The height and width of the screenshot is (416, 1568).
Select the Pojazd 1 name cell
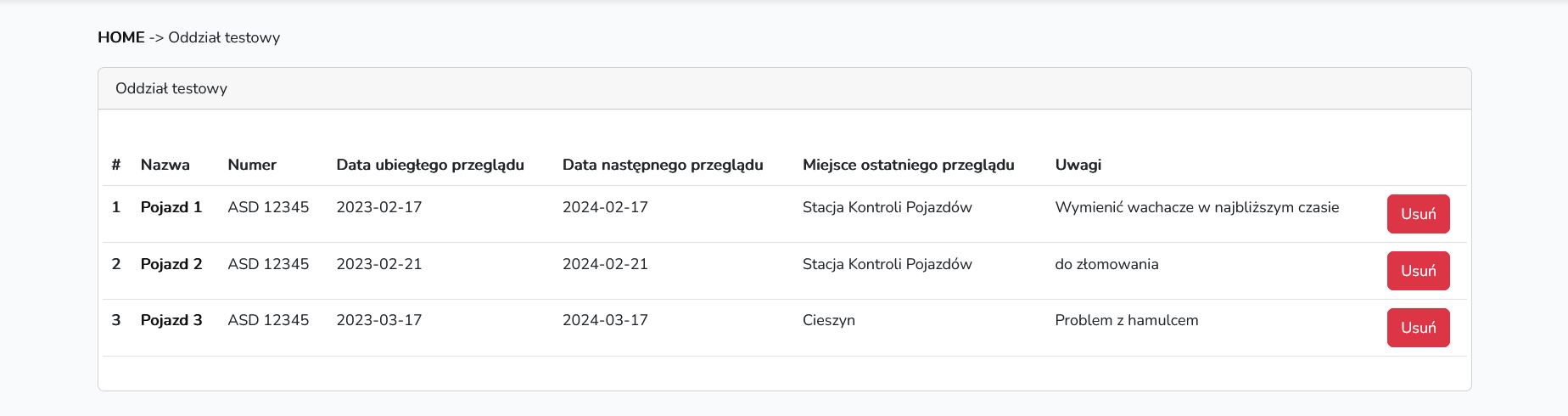[x=171, y=207]
